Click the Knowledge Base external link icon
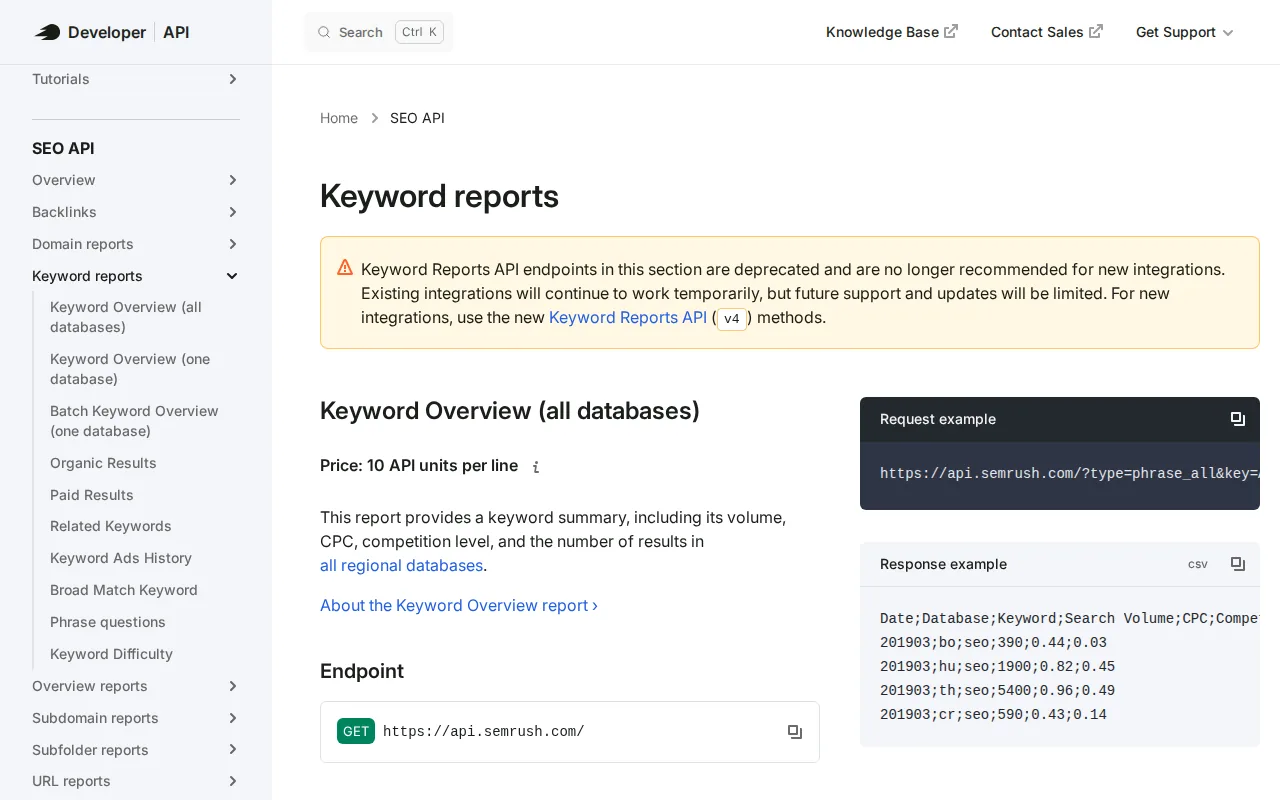Viewport: 1280px width, 800px height. pyautogui.click(x=951, y=31)
